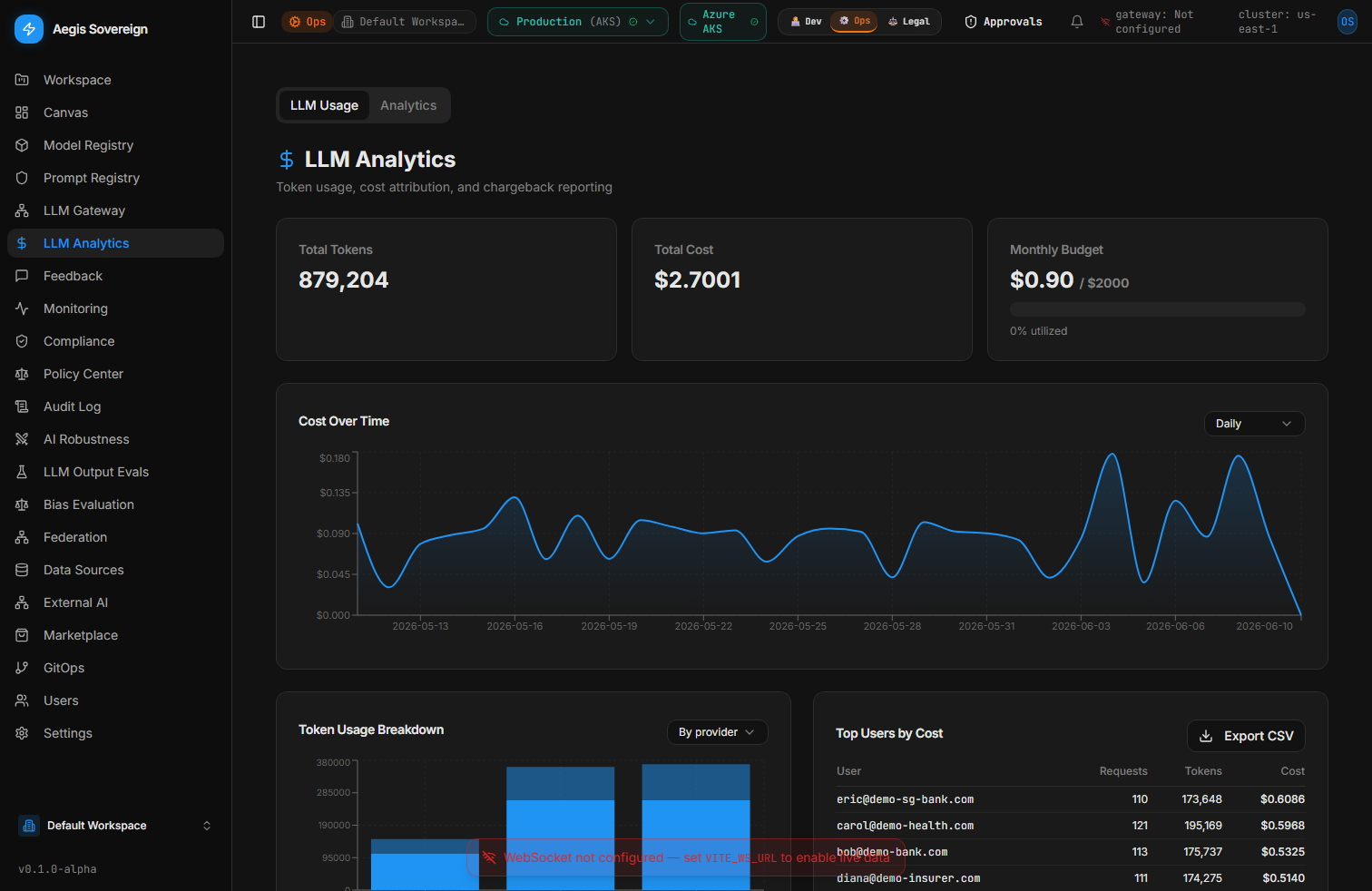This screenshot has height=891, width=1372.
Task: Open the External AI icon
Action: click(22, 602)
